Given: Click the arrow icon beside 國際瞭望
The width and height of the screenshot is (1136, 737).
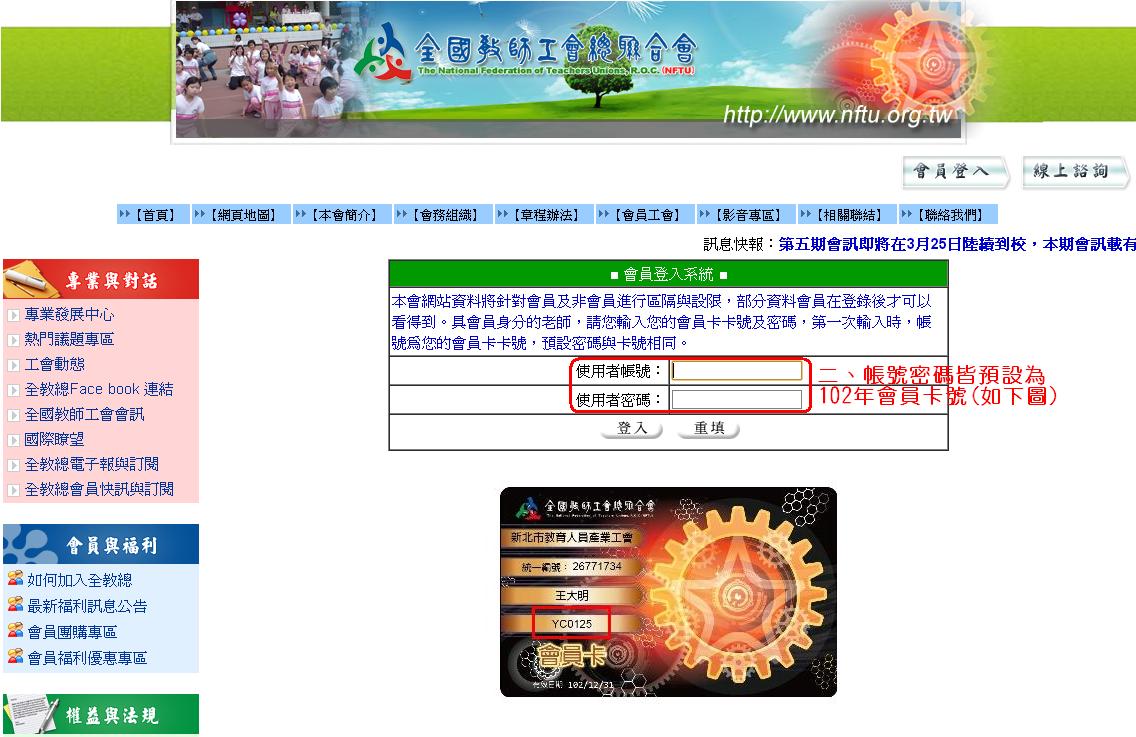Looking at the screenshot, I should pyautogui.click(x=13, y=440).
